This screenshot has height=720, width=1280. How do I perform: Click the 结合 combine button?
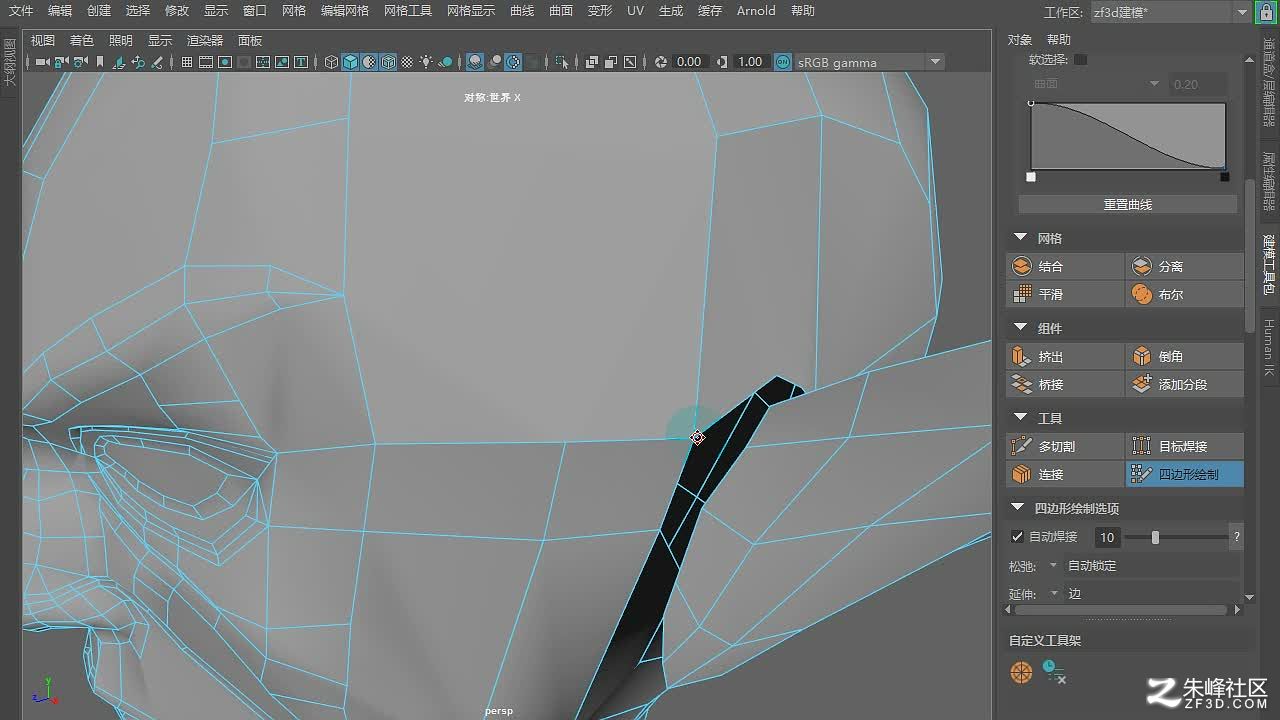(1065, 267)
